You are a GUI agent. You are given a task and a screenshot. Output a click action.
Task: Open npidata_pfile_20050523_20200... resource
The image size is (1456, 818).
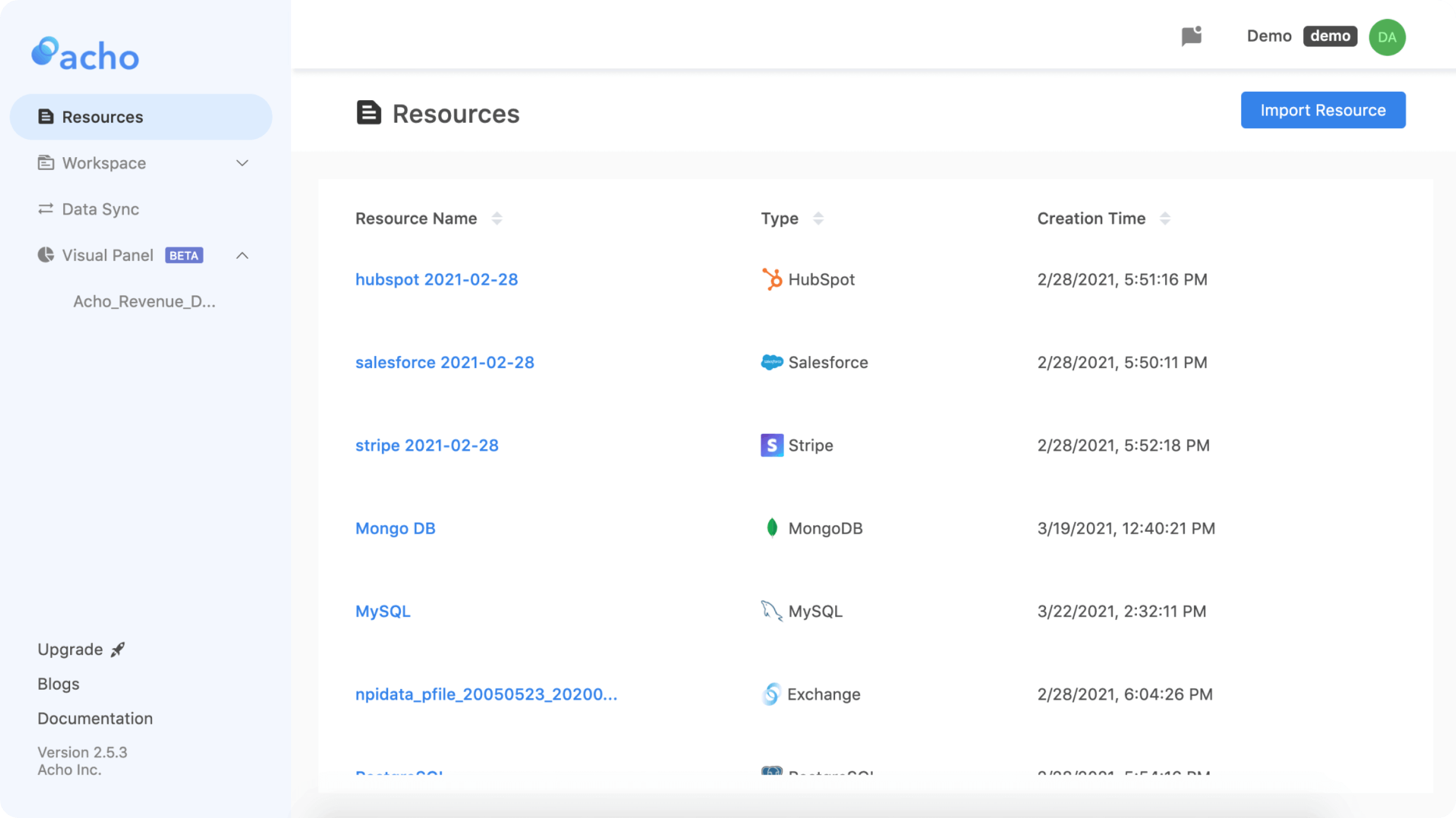pyautogui.click(x=486, y=694)
